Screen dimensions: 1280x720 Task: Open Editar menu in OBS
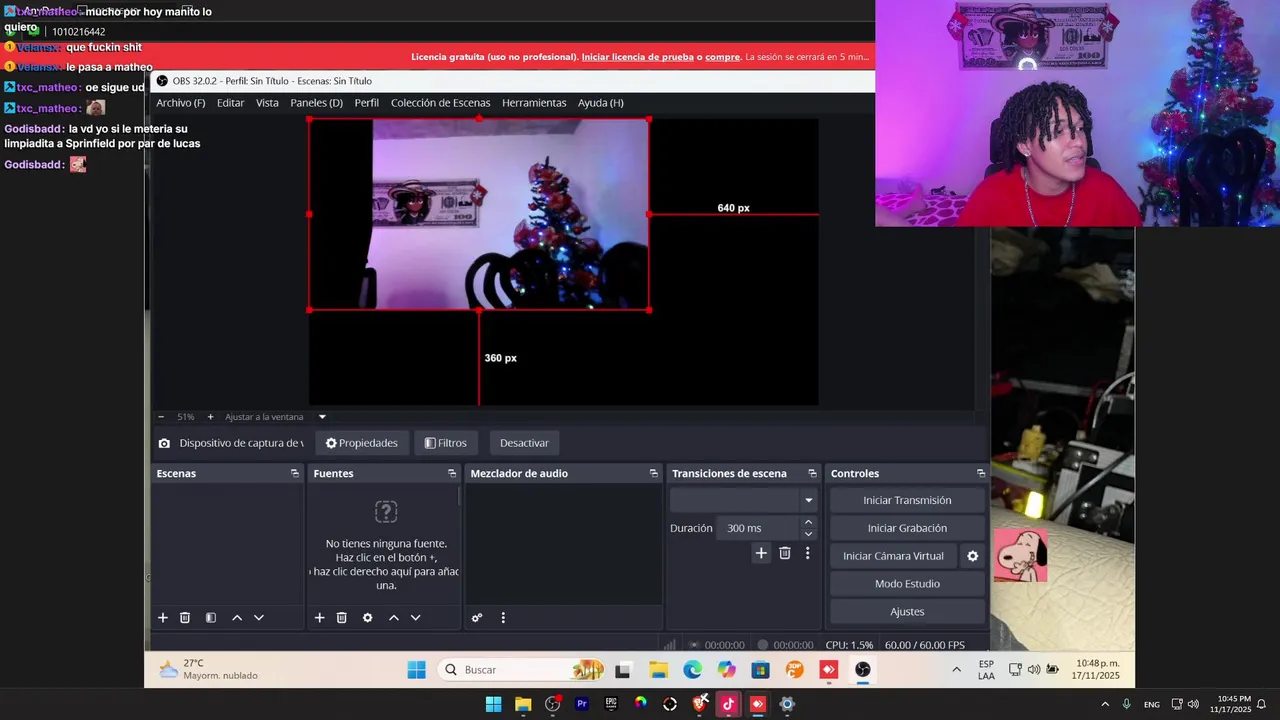[x=230, y=103]
